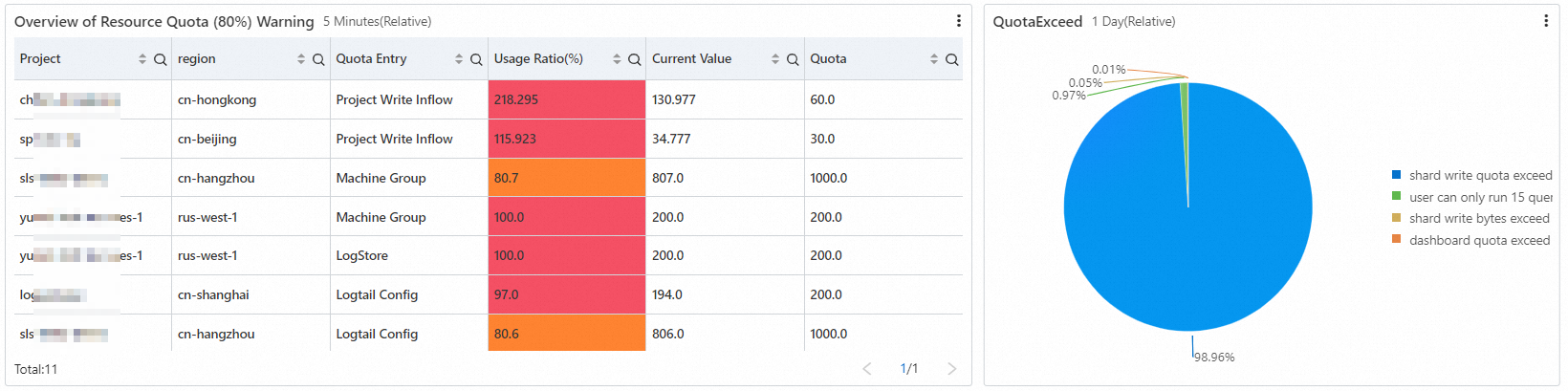Toggle 'shard write quota exceed' legend series

point(1479,175)
